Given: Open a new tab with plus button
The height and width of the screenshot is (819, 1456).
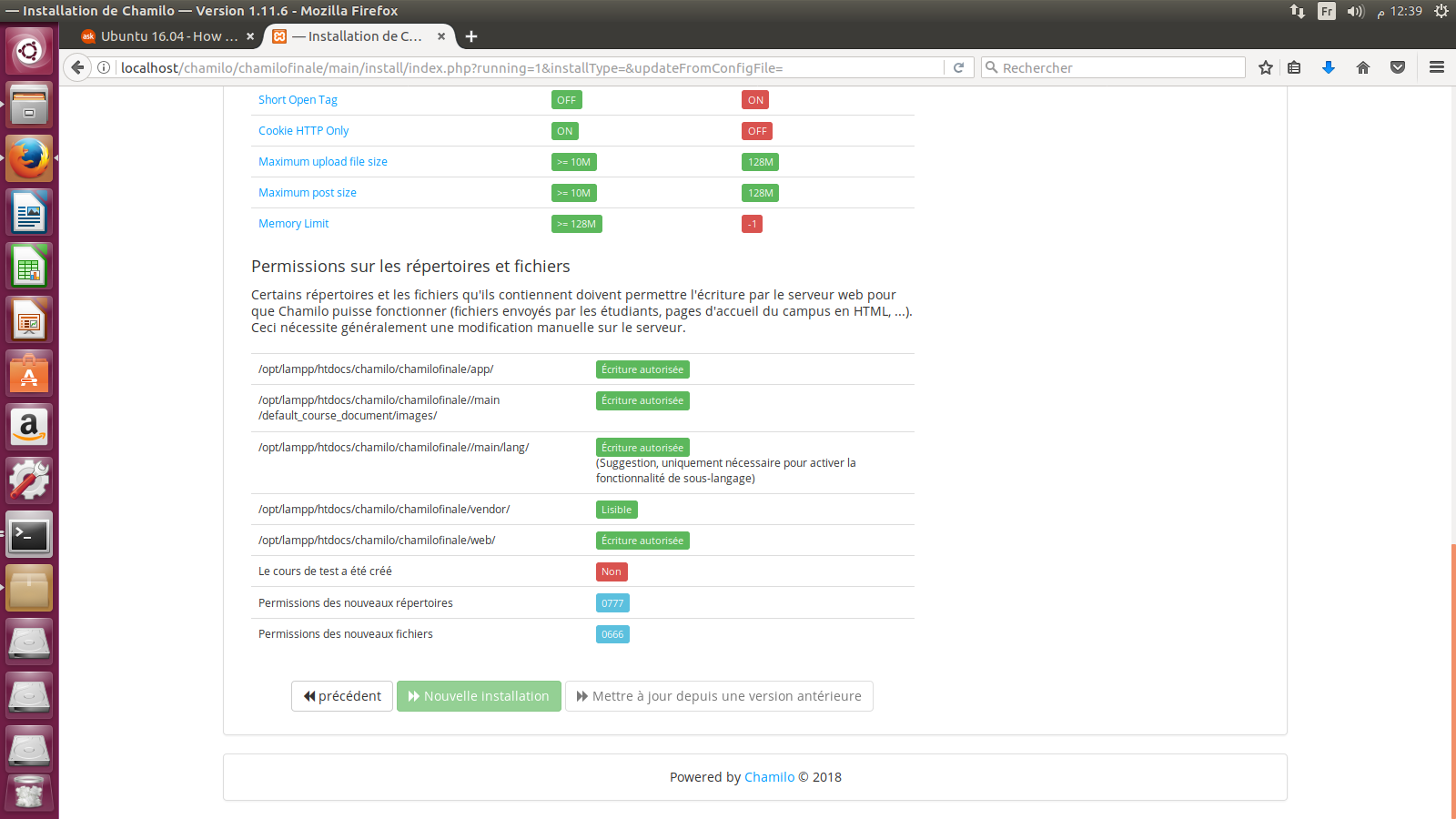Looking at the screenshot, I should click(x=471, y=36).
